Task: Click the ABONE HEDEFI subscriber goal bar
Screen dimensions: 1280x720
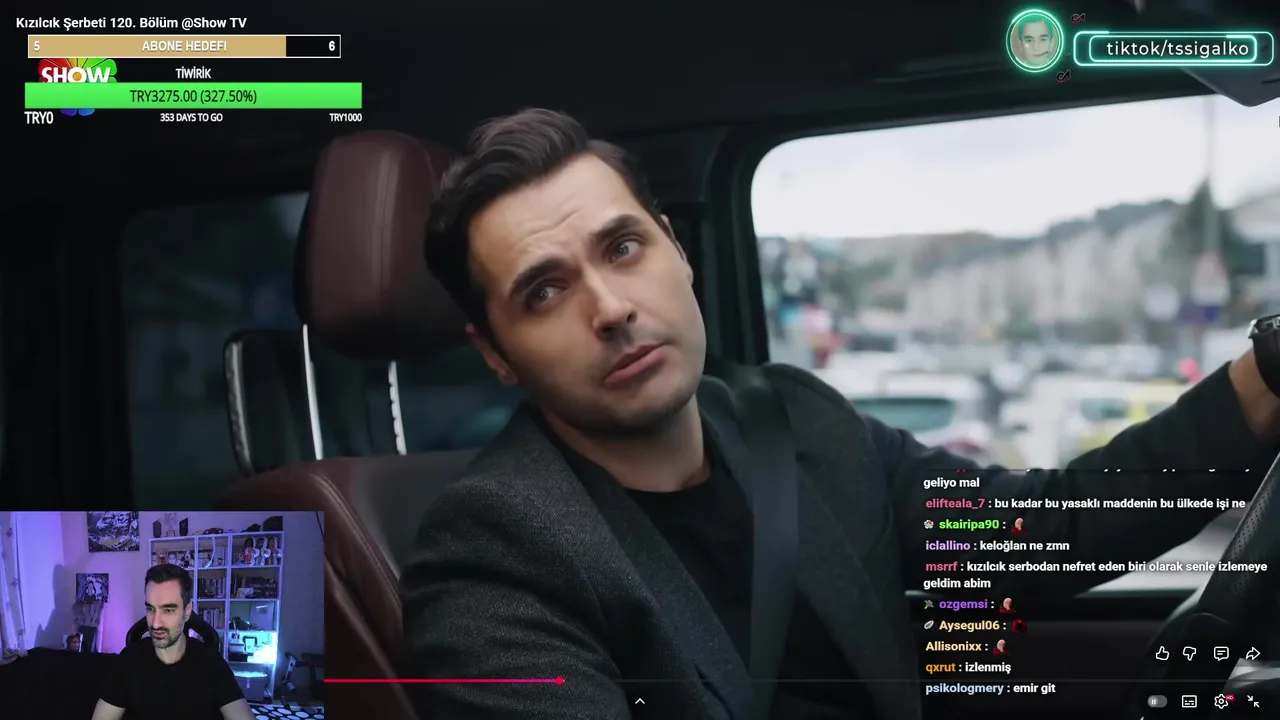Action: click(x=185, y=46)
